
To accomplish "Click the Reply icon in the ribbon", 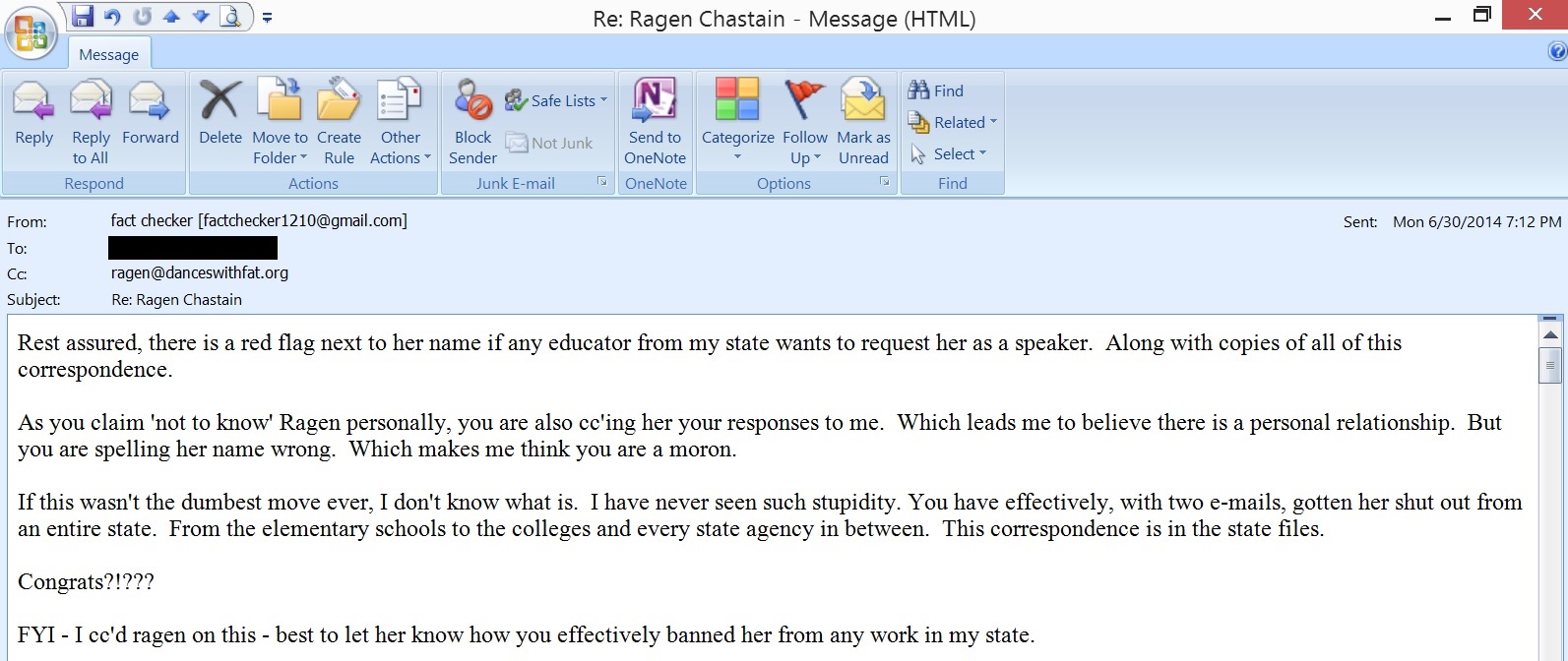I will tap(33, 101).
